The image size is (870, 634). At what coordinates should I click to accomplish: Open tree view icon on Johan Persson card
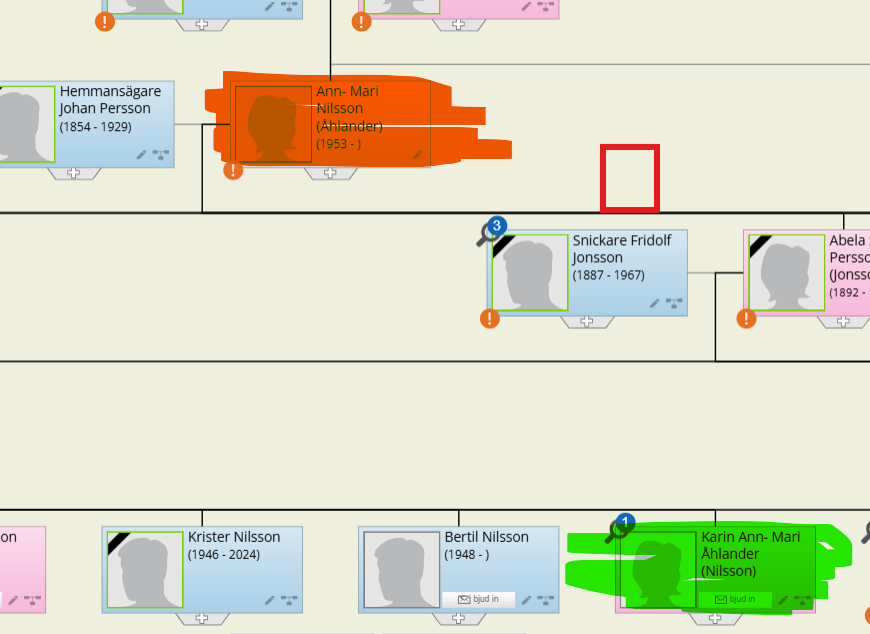(x=160, y=155)
